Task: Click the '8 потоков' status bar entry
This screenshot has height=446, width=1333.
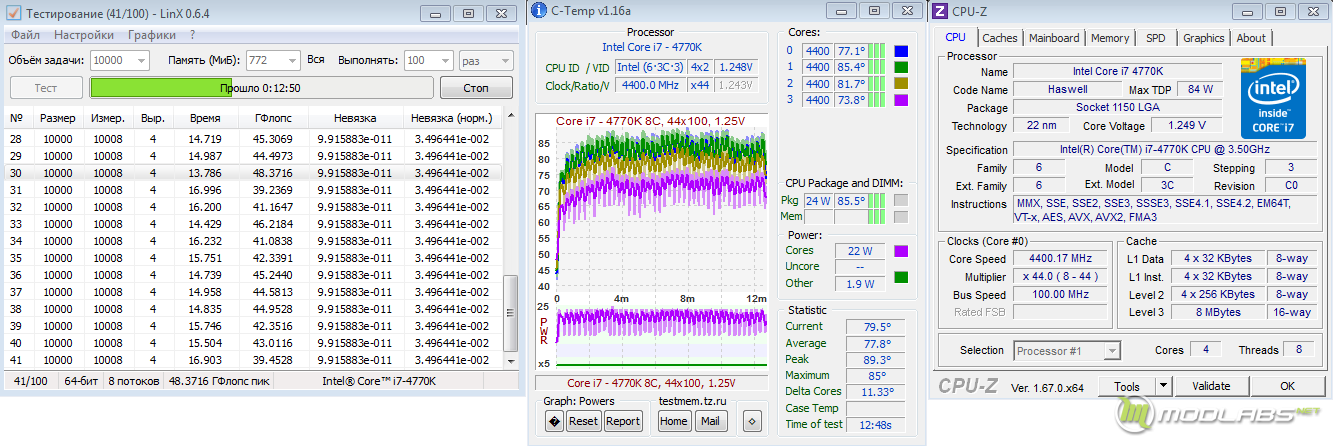Action: point(132,381)
